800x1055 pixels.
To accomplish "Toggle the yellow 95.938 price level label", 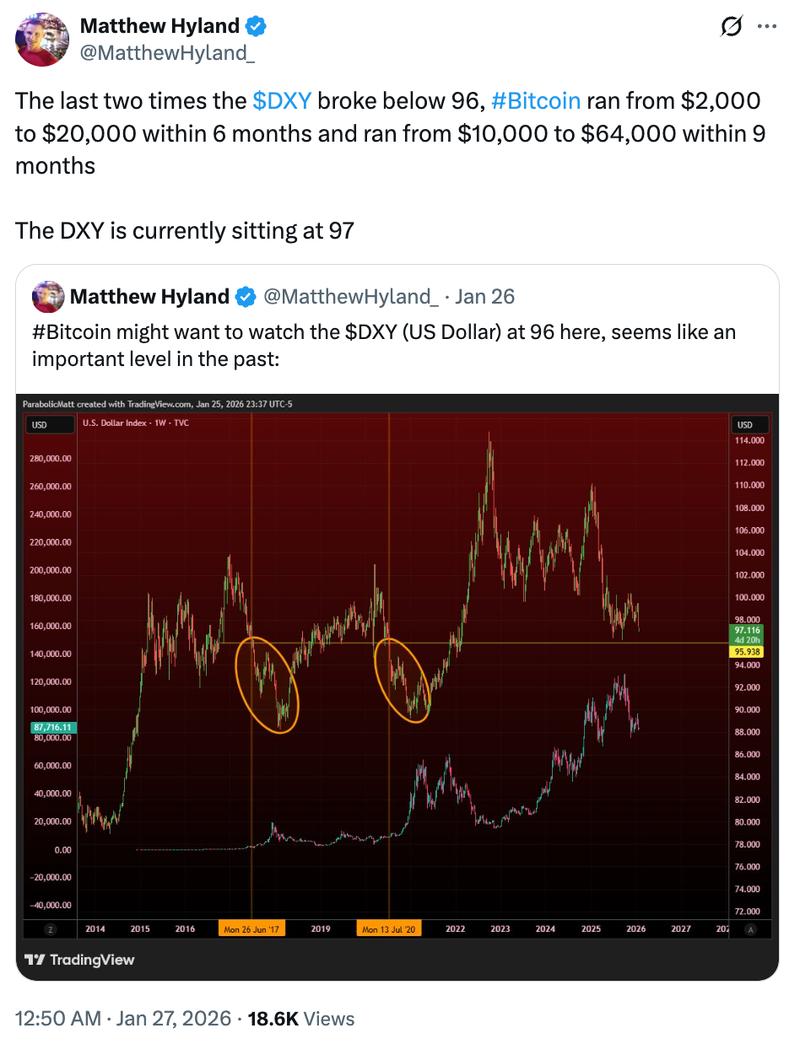I will click(x=747, y=650).
